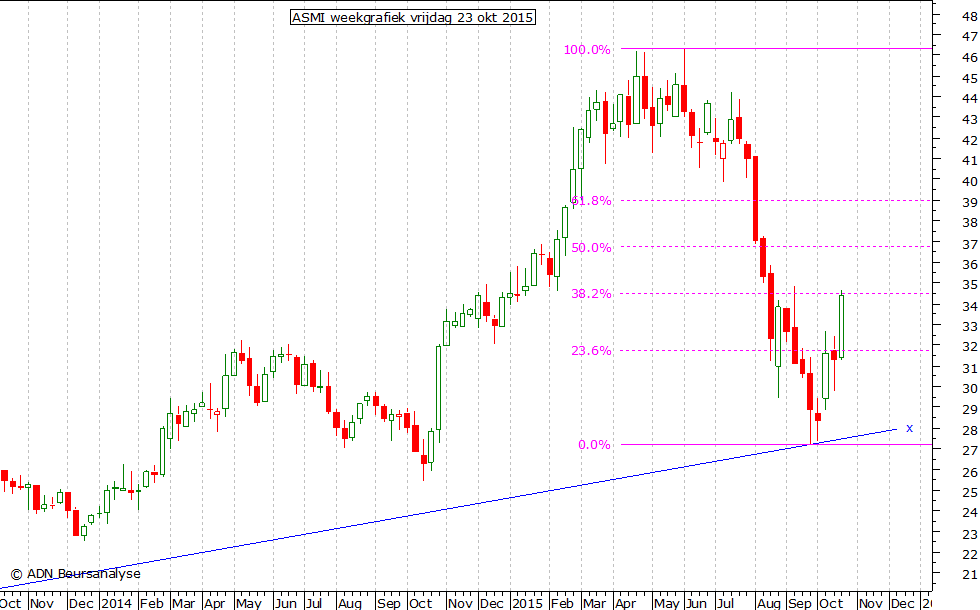The width and height of the screenshot is (980, 610).
Task: Click the 100.0% Fibonacci label
Action: (587, 50)
